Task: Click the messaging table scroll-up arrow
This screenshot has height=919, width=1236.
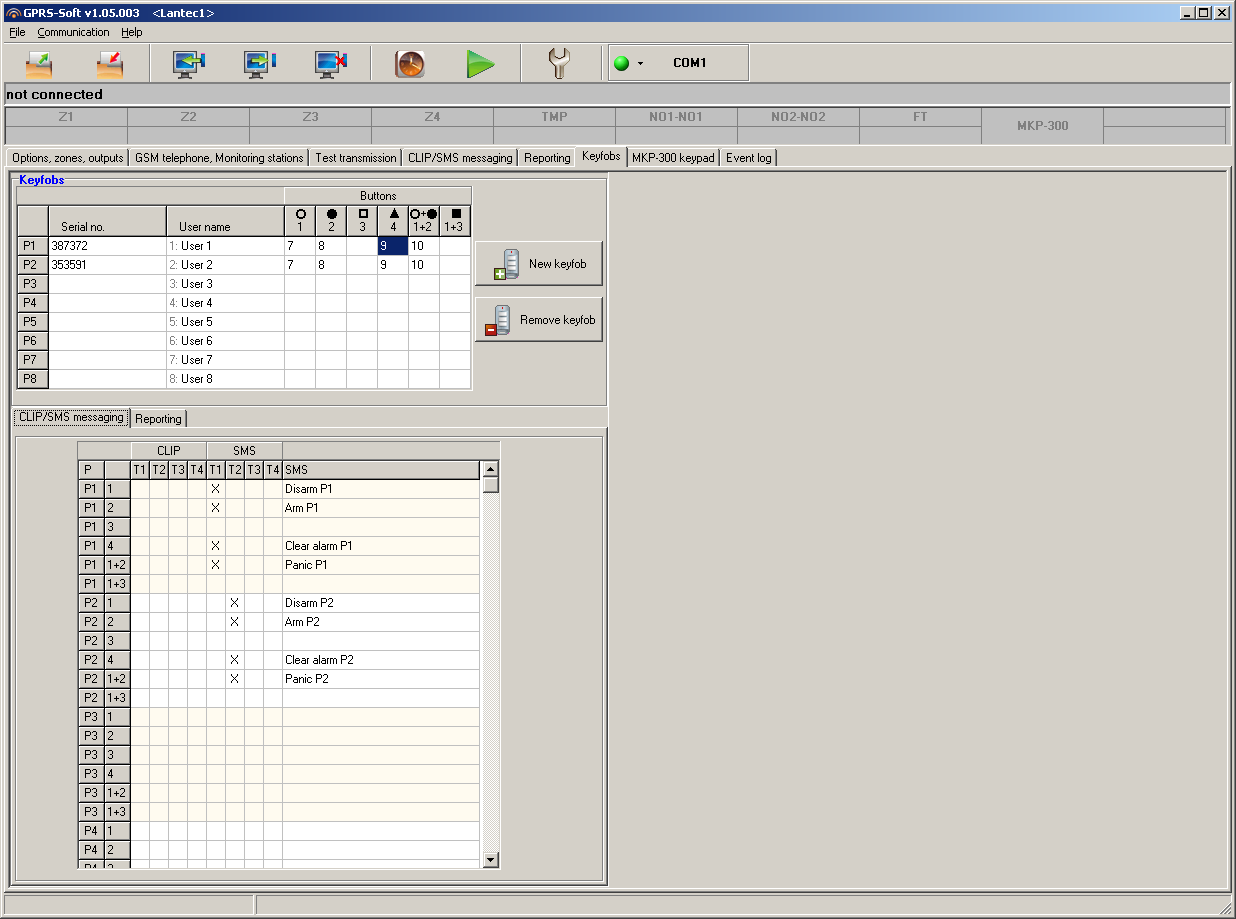Action: pos(490,469)
